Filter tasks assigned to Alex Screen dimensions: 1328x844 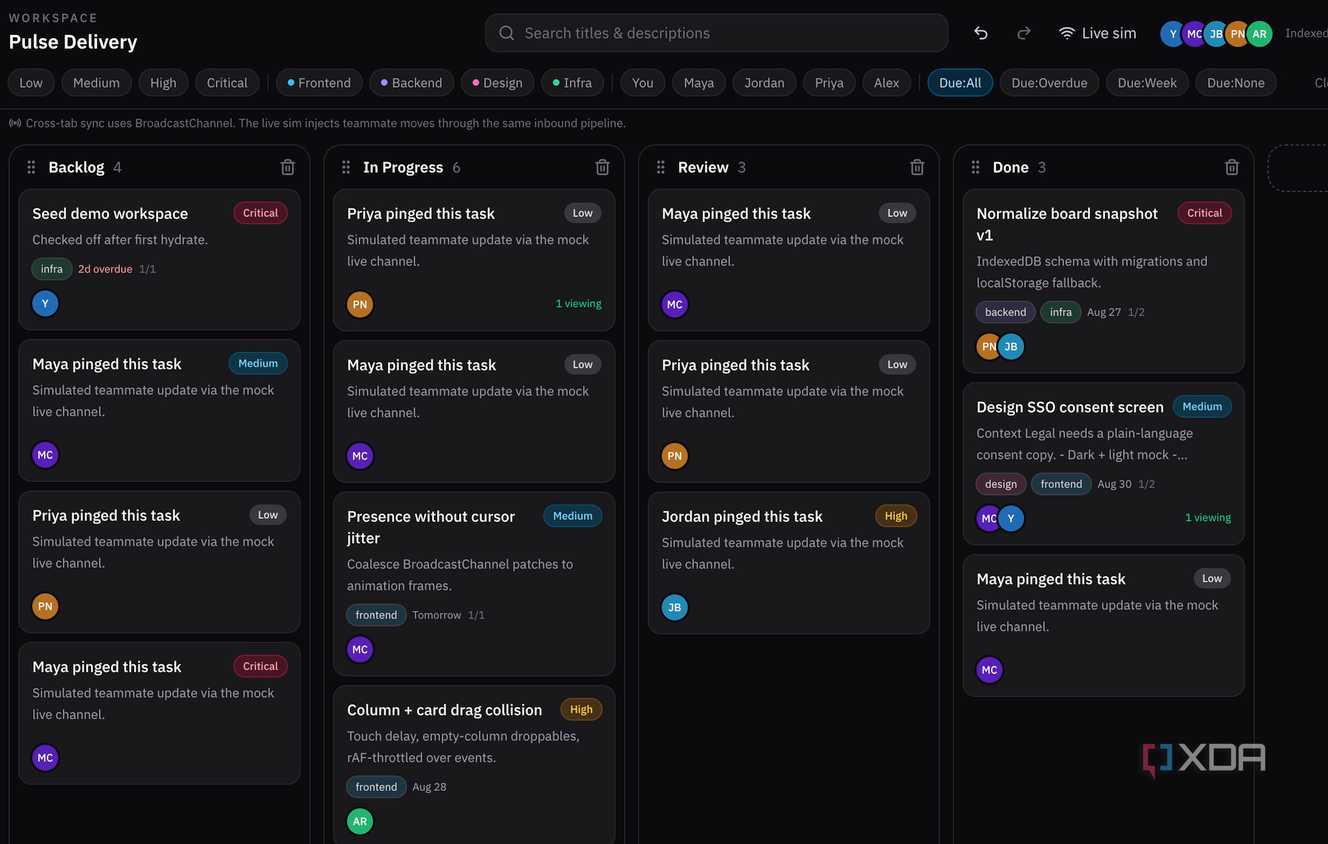(x=887, y=82)
